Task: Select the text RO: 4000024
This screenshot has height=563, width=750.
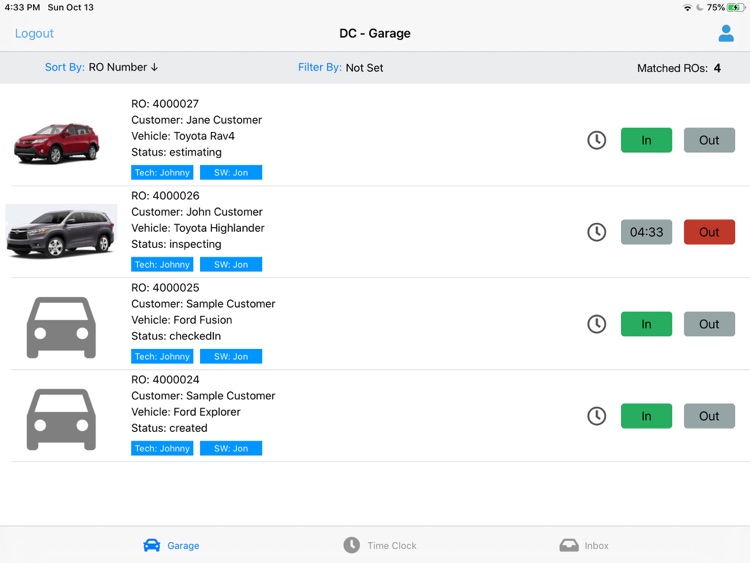Action: pos(165,379)
